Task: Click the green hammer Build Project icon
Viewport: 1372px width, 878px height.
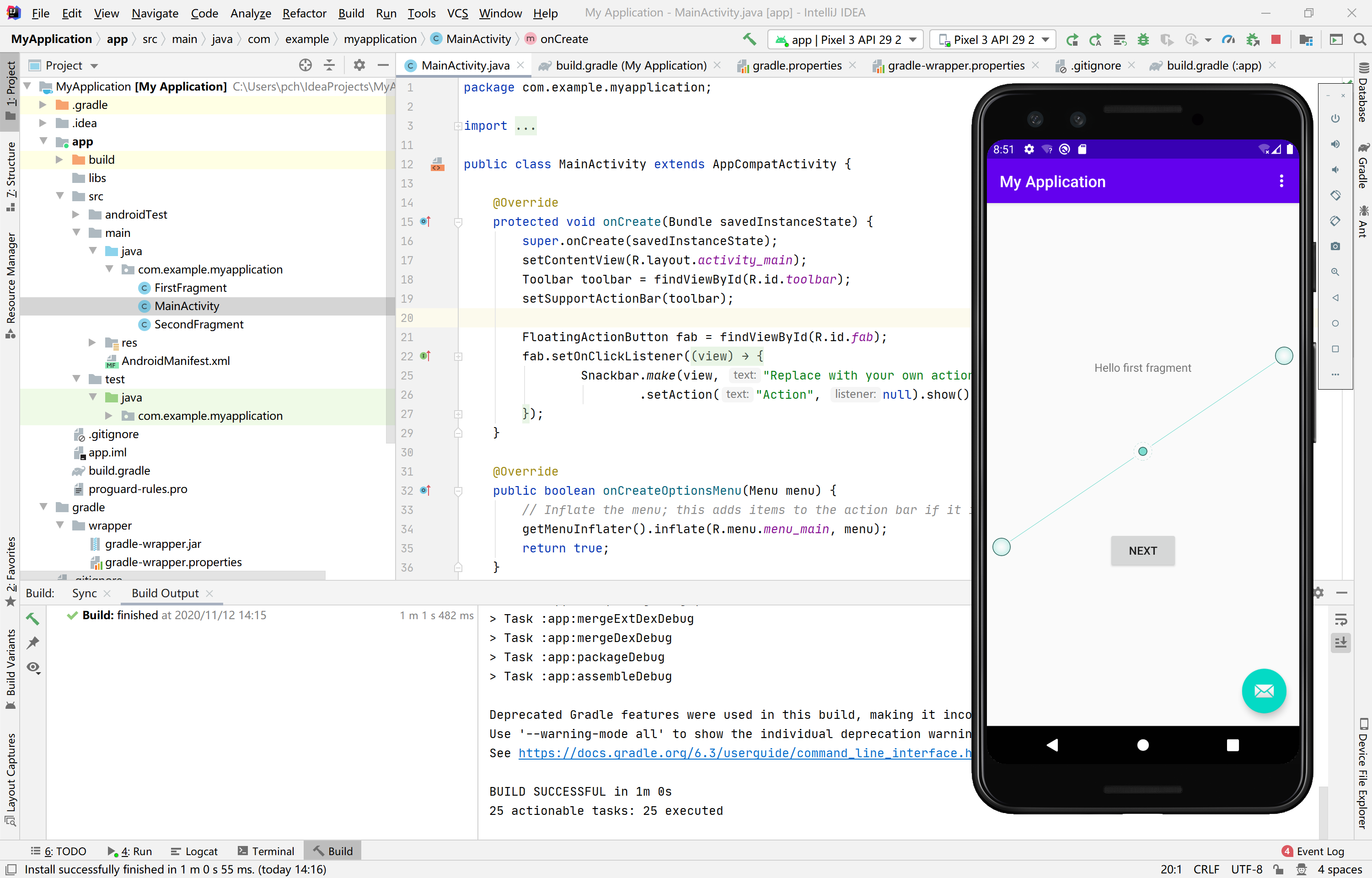Action: click(x=750, y=39)
